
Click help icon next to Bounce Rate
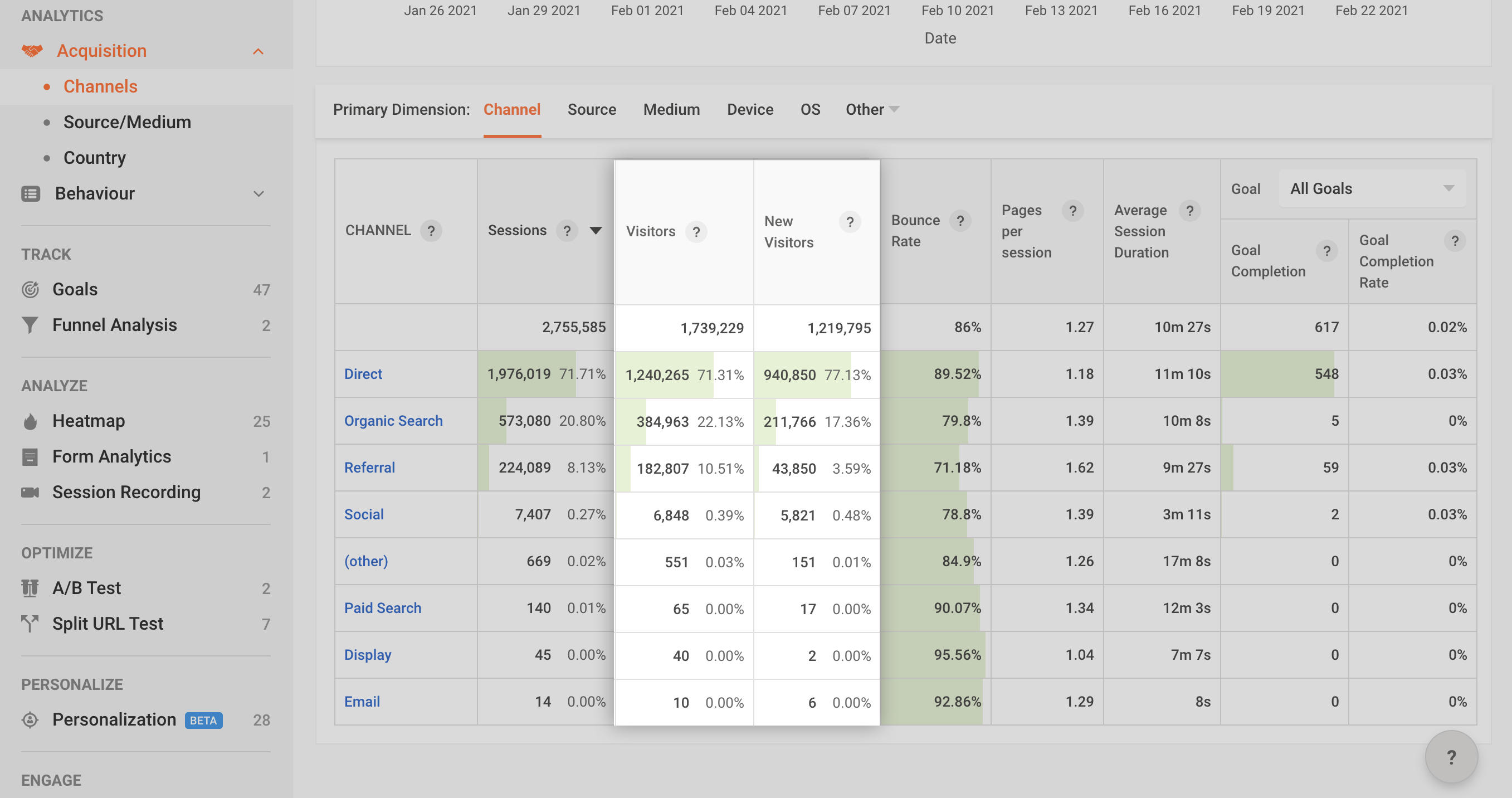click(960, 221)
